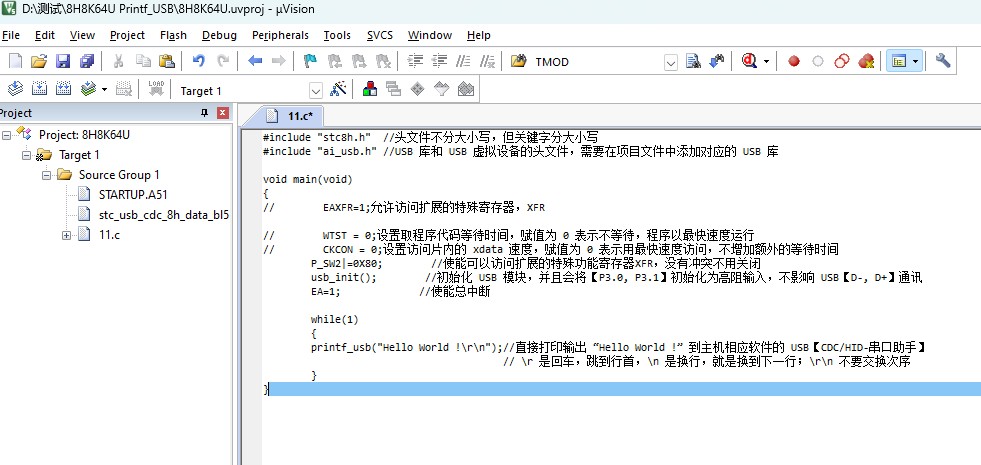The width and height of the screenshot is (981, 465).
Task: Launch the Pack Installer icon
Action: pos(465,89)
